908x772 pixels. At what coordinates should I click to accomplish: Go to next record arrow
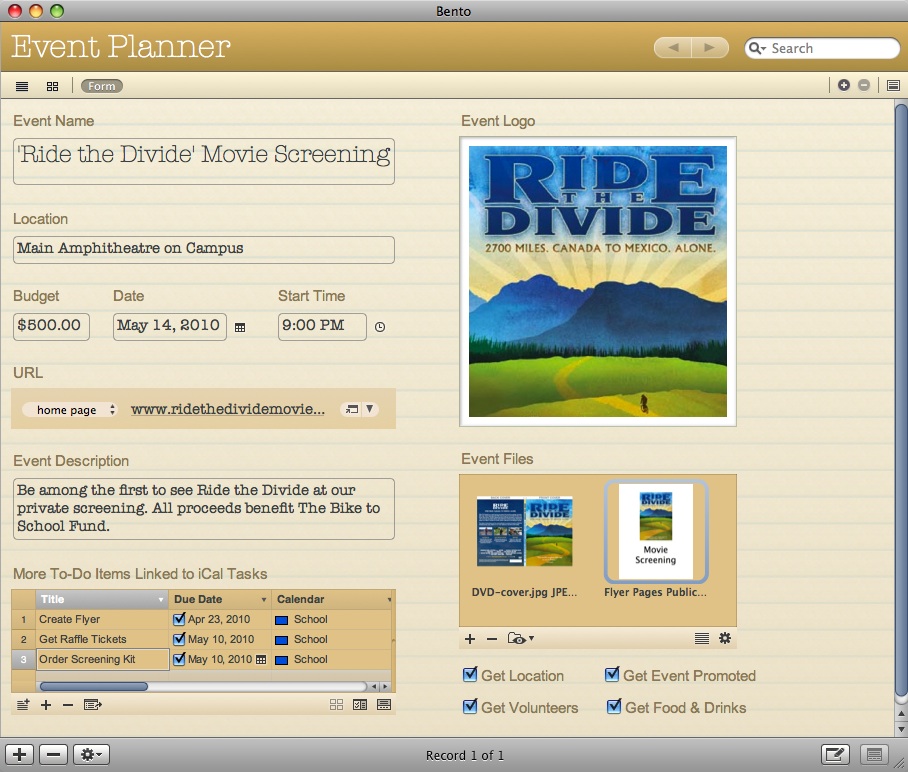click(x=710, y=47)
